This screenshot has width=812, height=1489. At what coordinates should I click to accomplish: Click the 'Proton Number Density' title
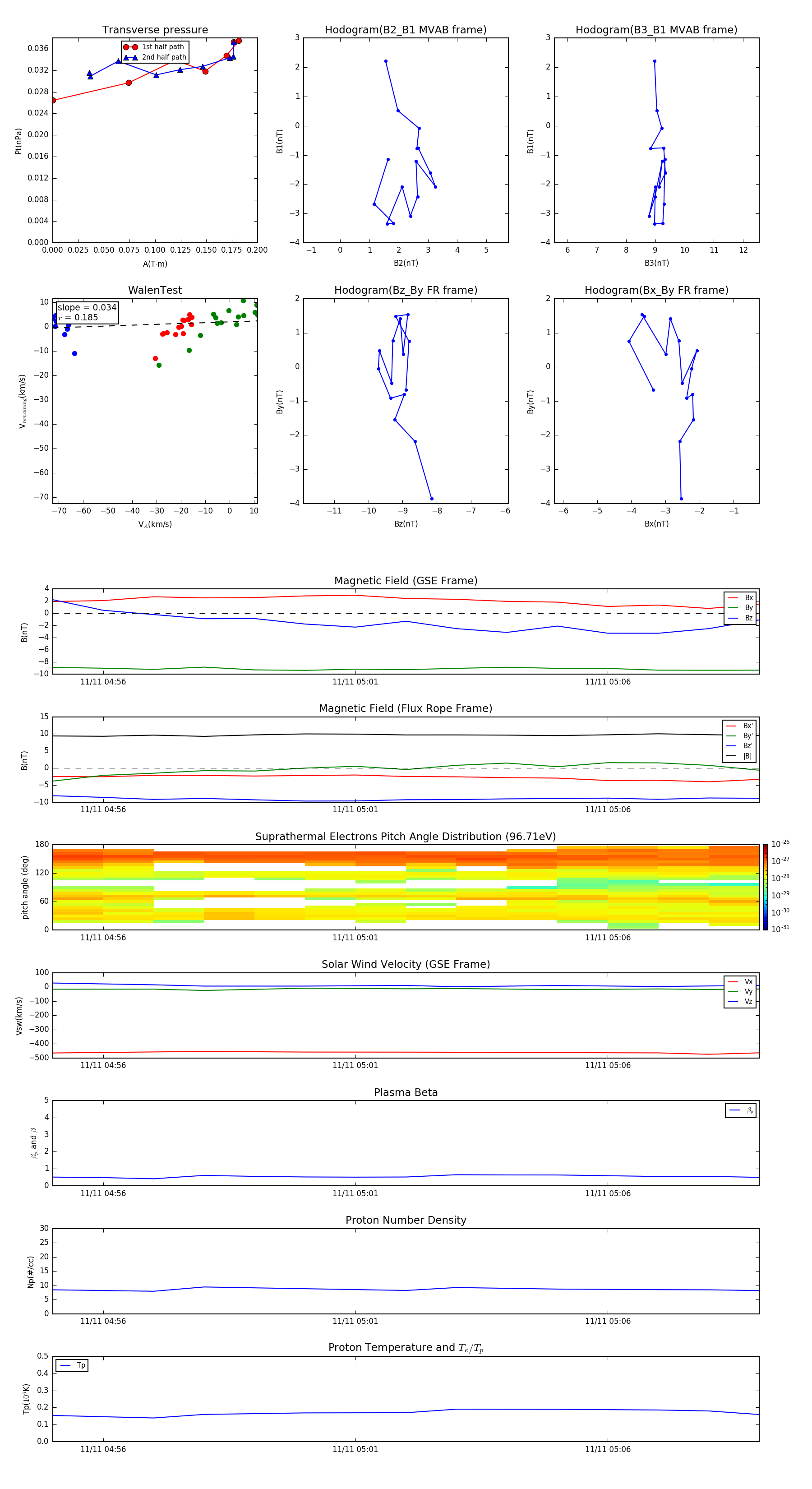(406, 1220)
